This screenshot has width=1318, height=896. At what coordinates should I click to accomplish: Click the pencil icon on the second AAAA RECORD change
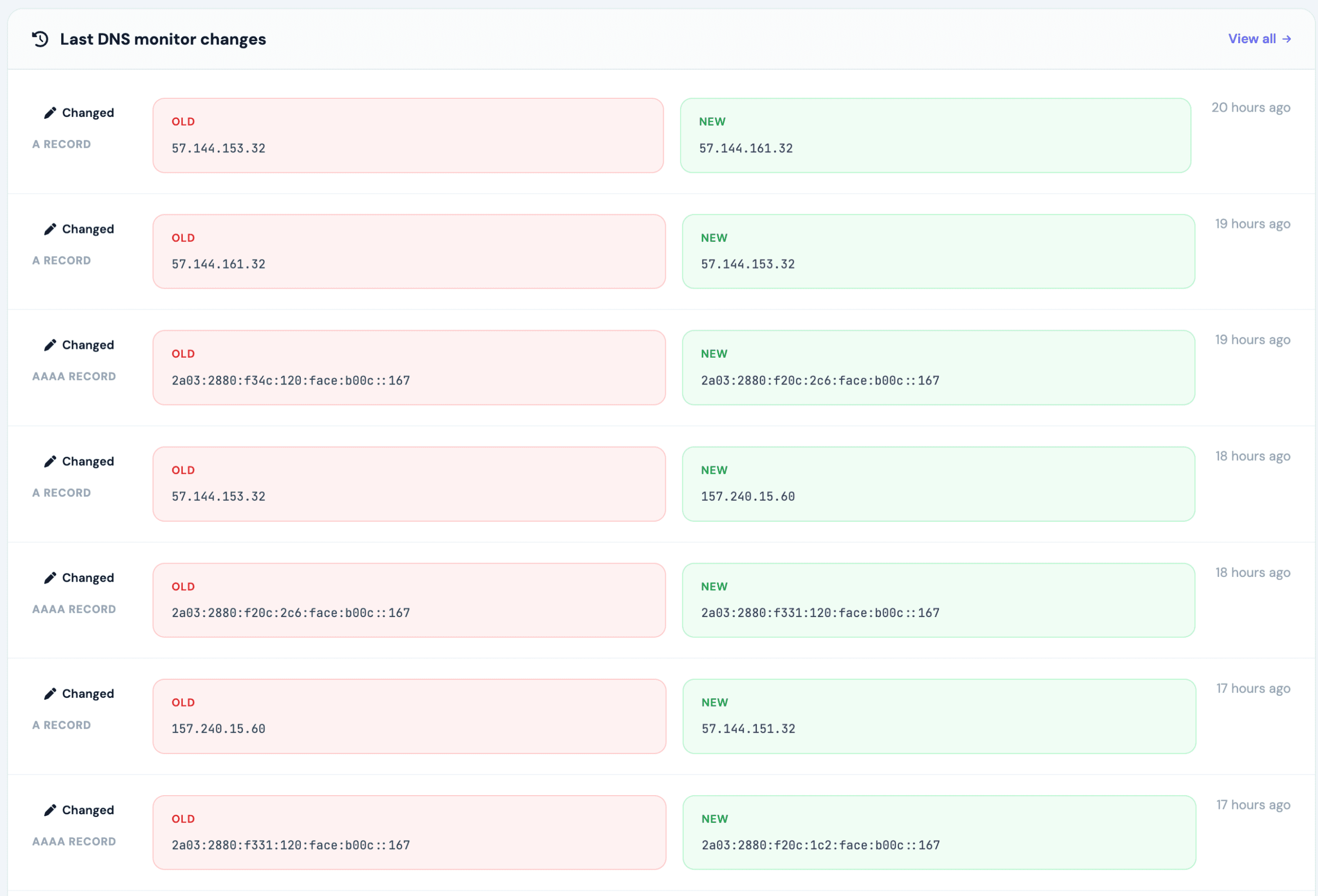tap(50, 577)
